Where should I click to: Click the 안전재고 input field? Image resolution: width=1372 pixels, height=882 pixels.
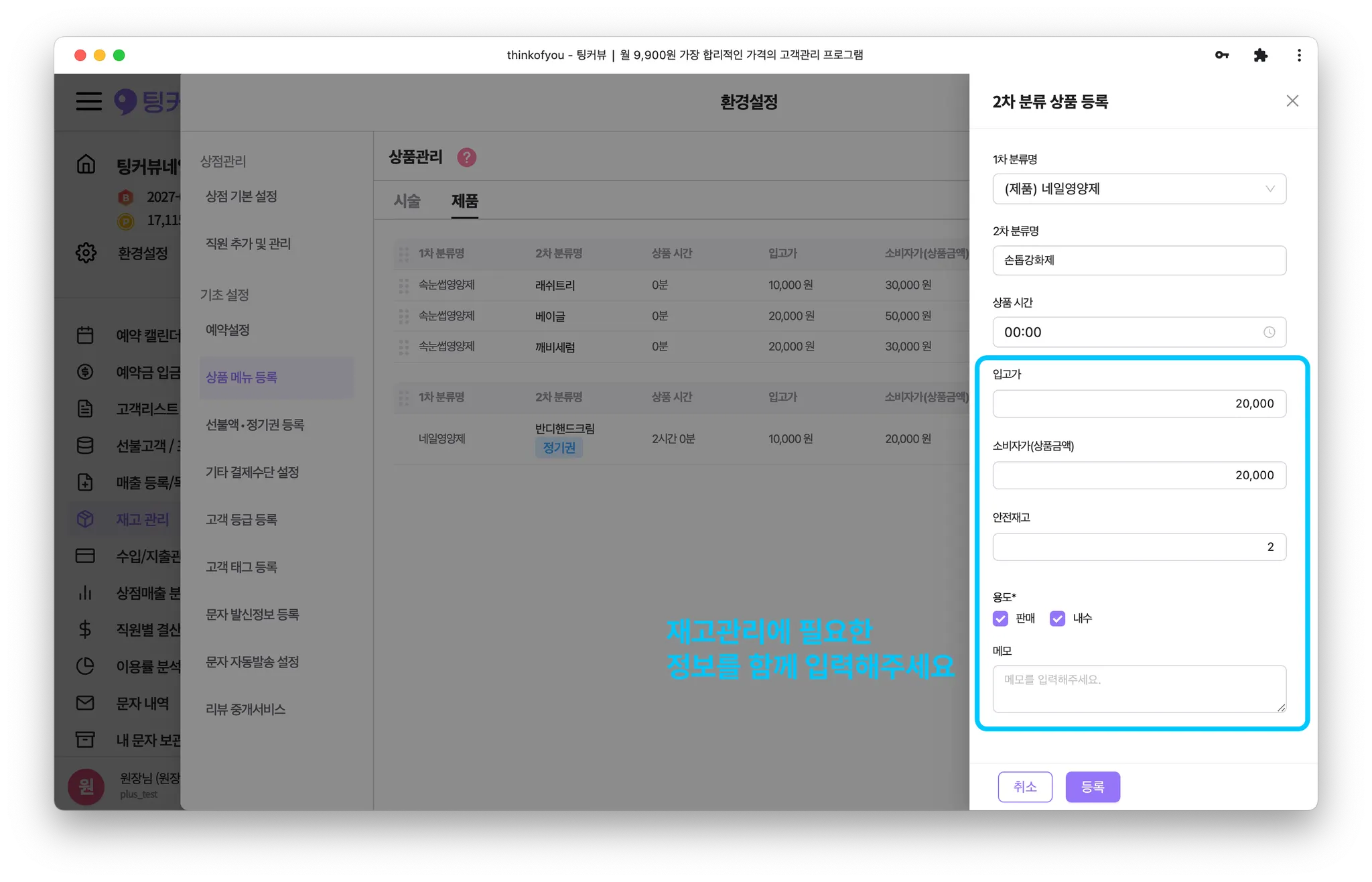click(x=1139, y=547)
